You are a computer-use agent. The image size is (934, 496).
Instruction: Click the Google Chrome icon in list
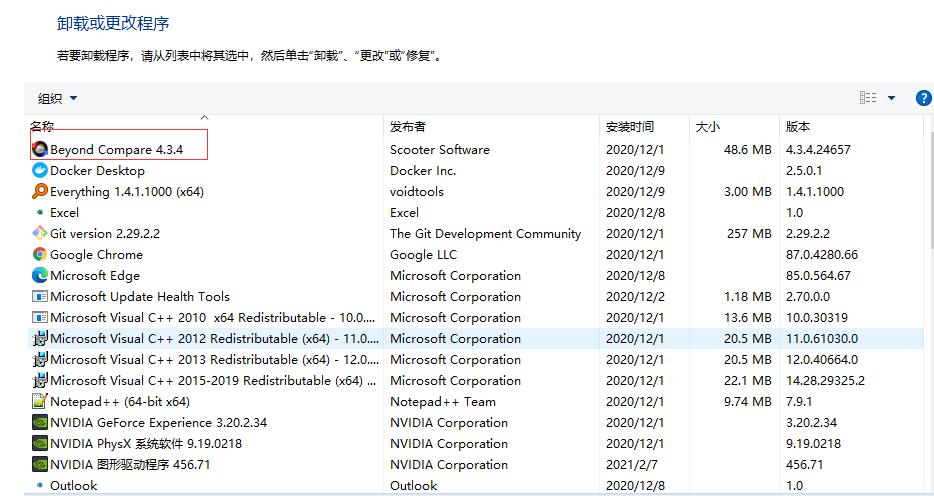pyautogui.click(x=40, y=254)
